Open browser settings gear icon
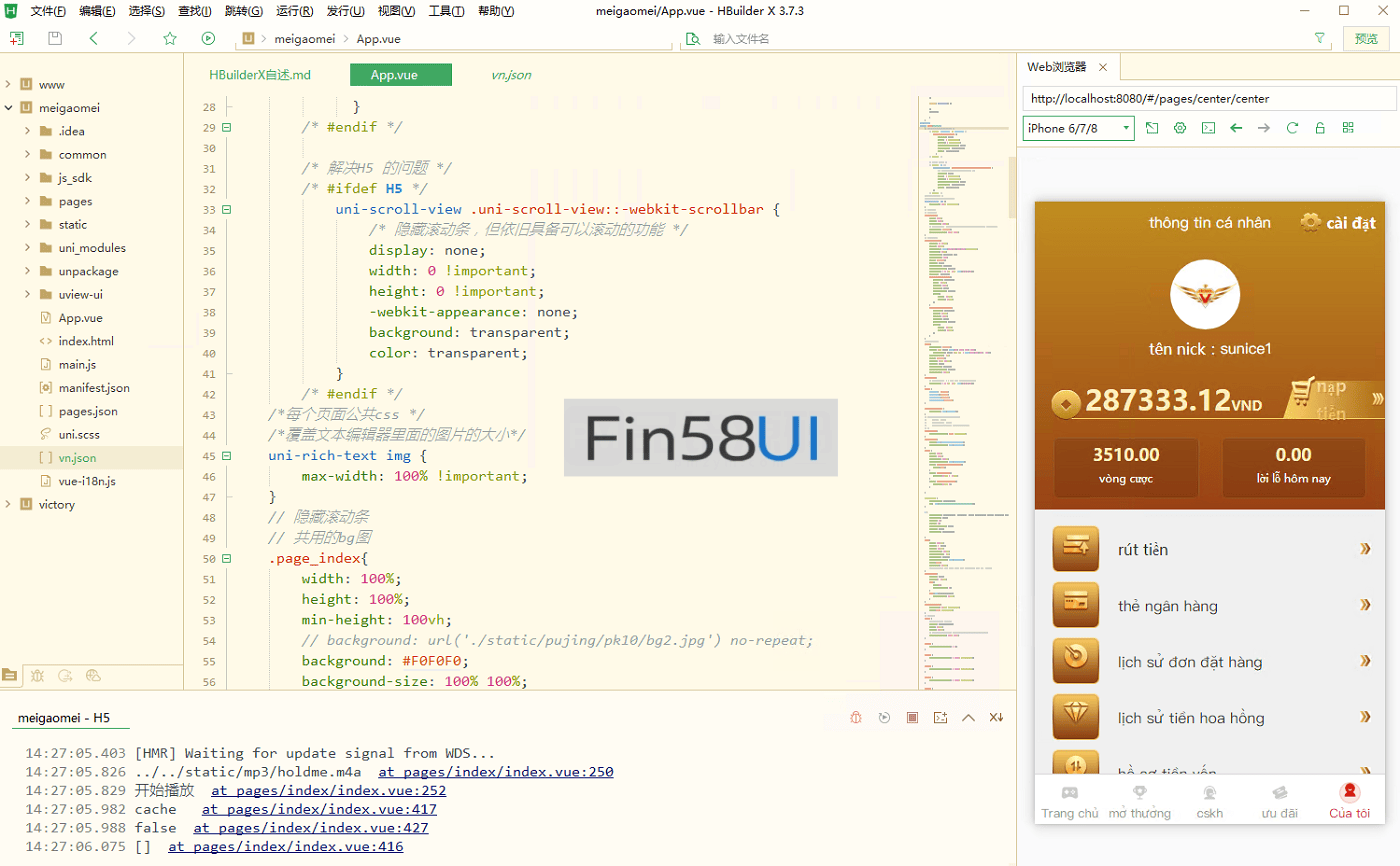The width and height of the screenshot is (1400, 866). [x=1180, y=128]
